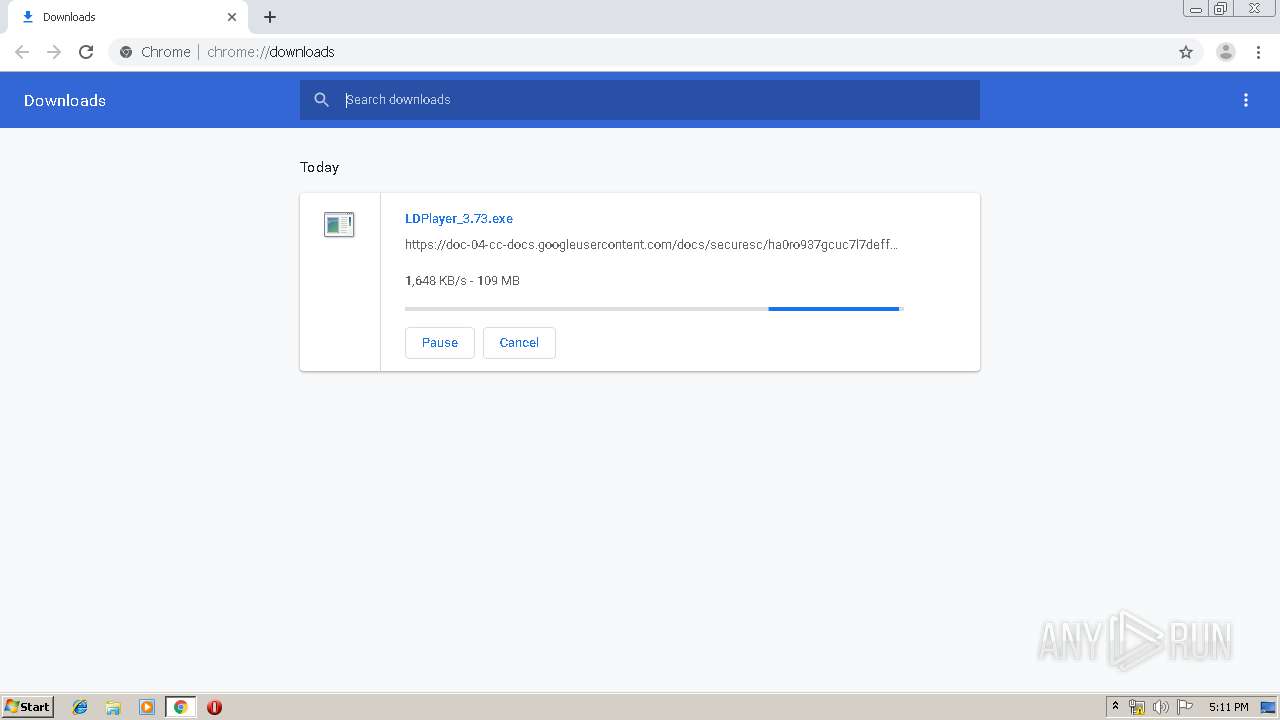Click the search magnifier icon

coord(321,100)
